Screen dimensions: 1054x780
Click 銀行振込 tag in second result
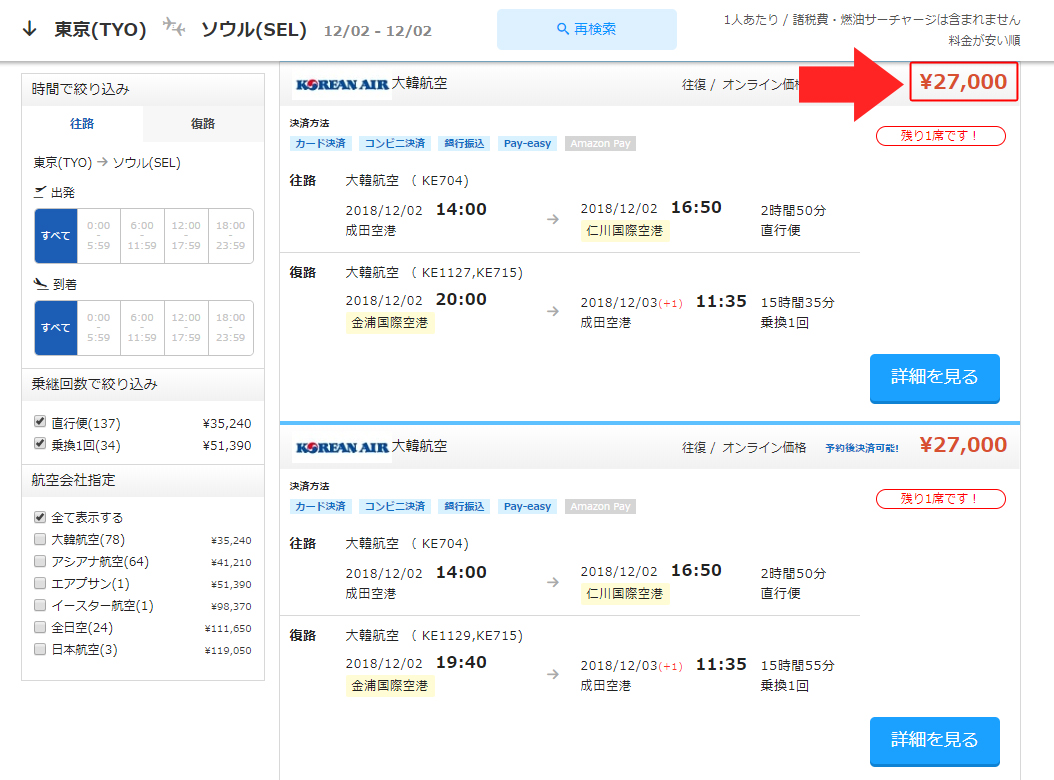(464, 506)
